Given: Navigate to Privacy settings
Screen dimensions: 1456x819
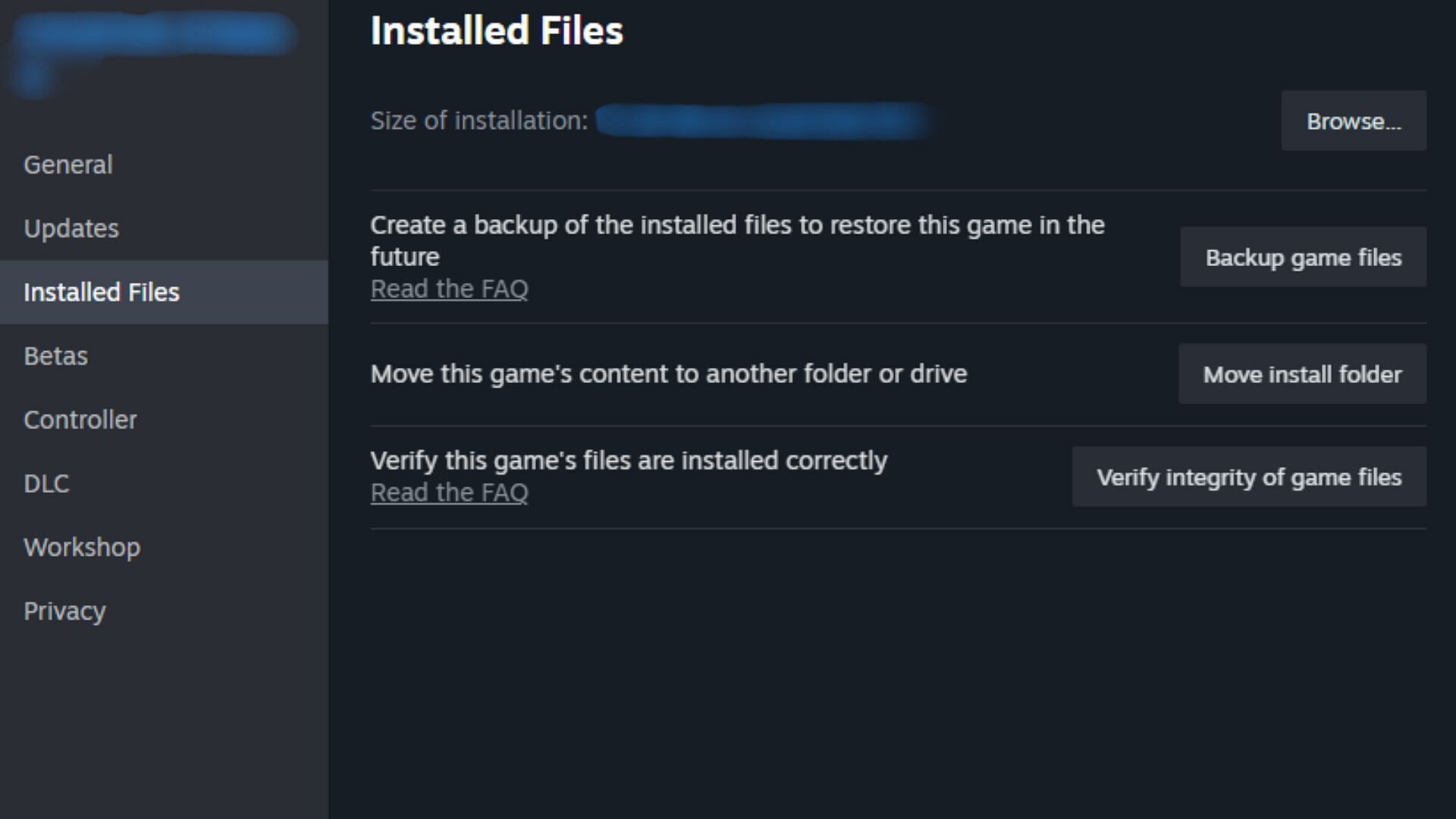Looking at the screenshot, I should pyautogui.click(x=65, y=611).
